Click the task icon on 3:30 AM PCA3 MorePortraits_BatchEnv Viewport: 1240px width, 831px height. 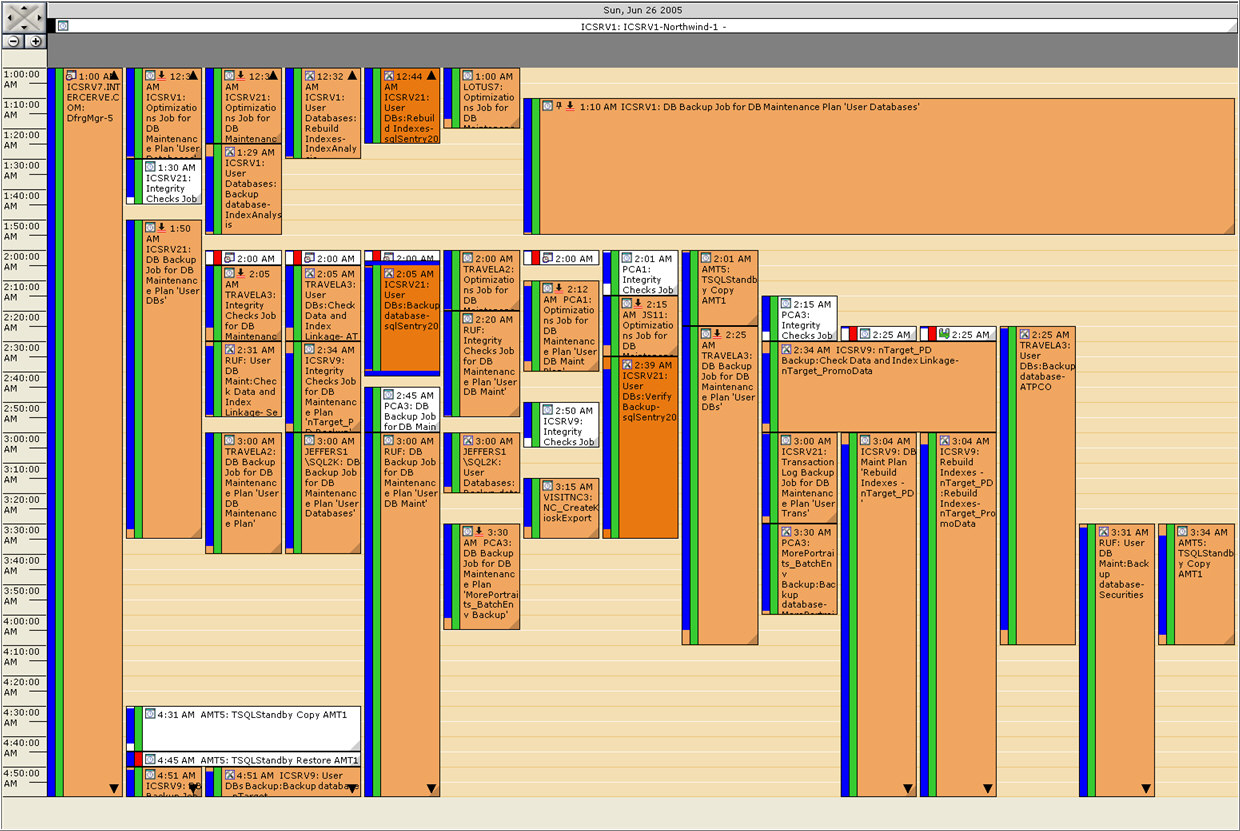tap(786, 532)
